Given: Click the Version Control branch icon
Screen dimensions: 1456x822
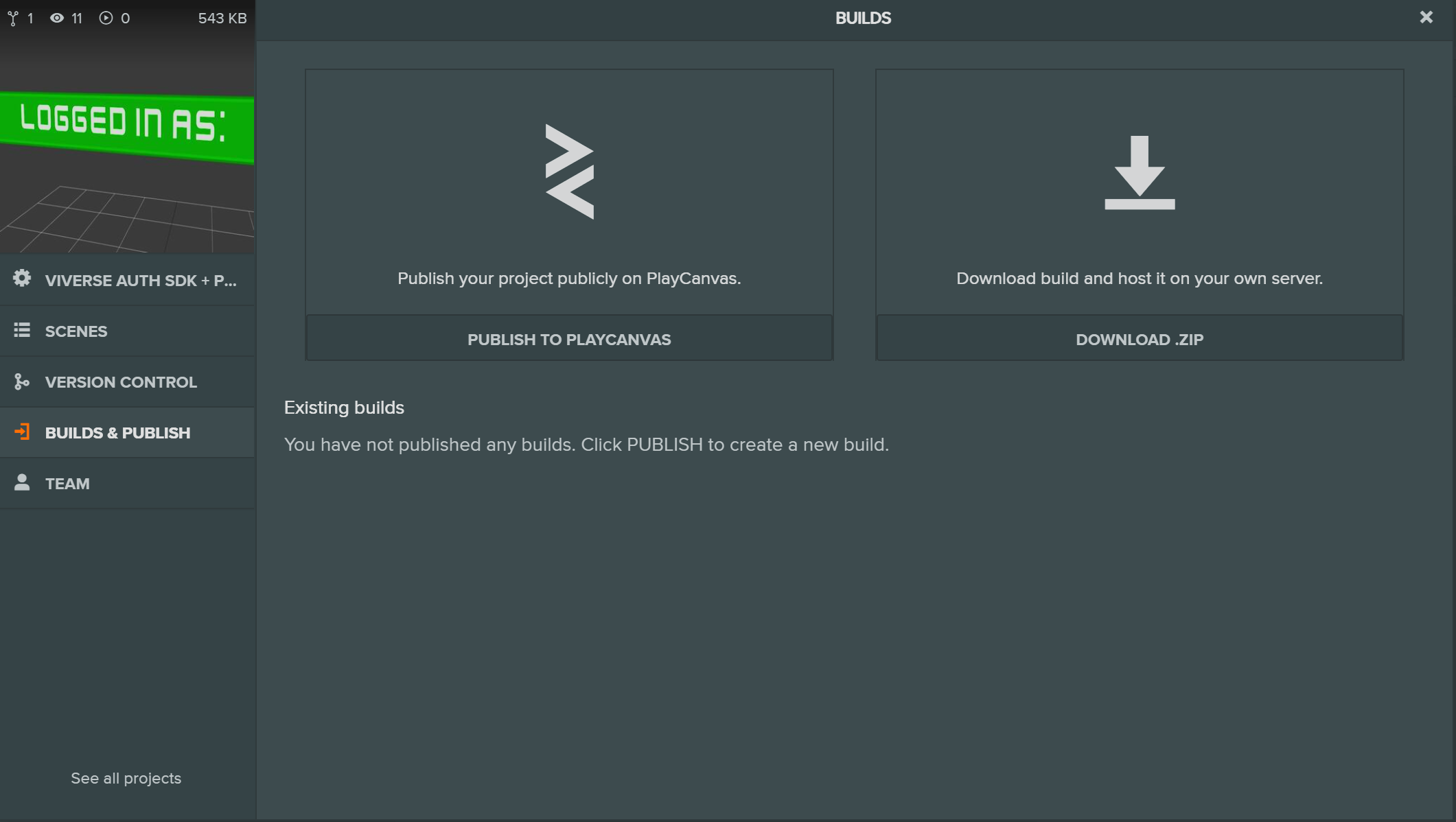Looking at the screenshot, I should pyautogui.click(x=22, y=381).
